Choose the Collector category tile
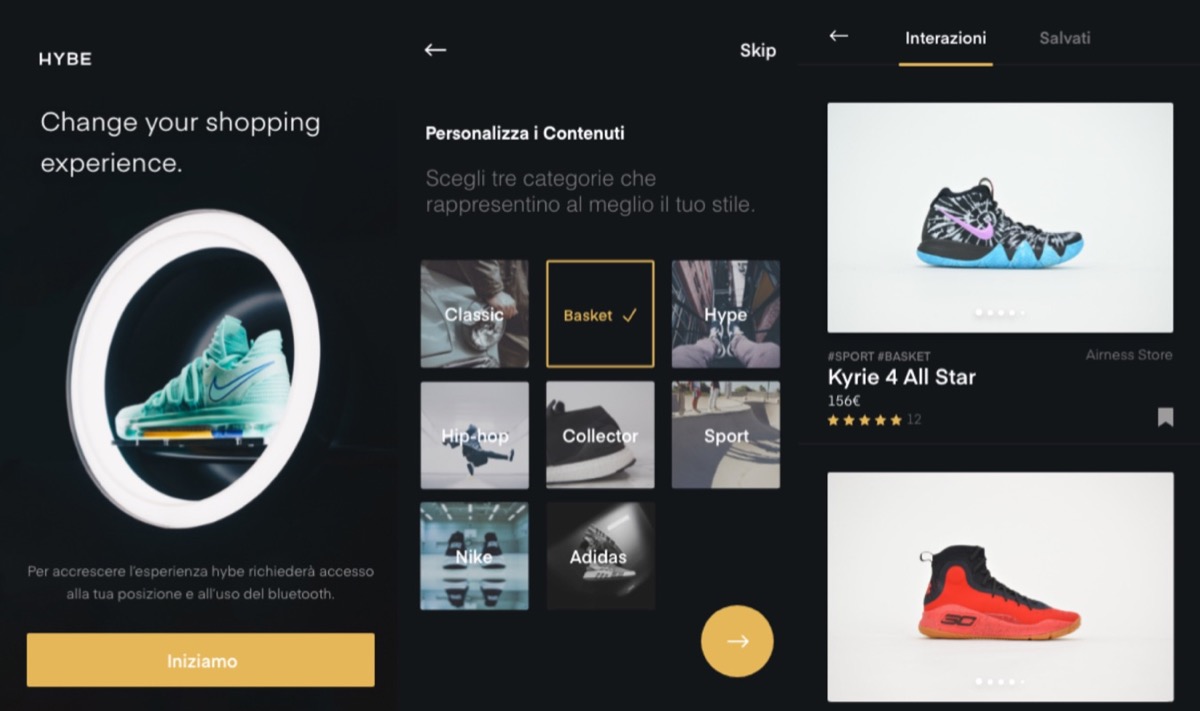This screenshot has height=711, width=1200. pyautogui.click(x=600, y=435)
